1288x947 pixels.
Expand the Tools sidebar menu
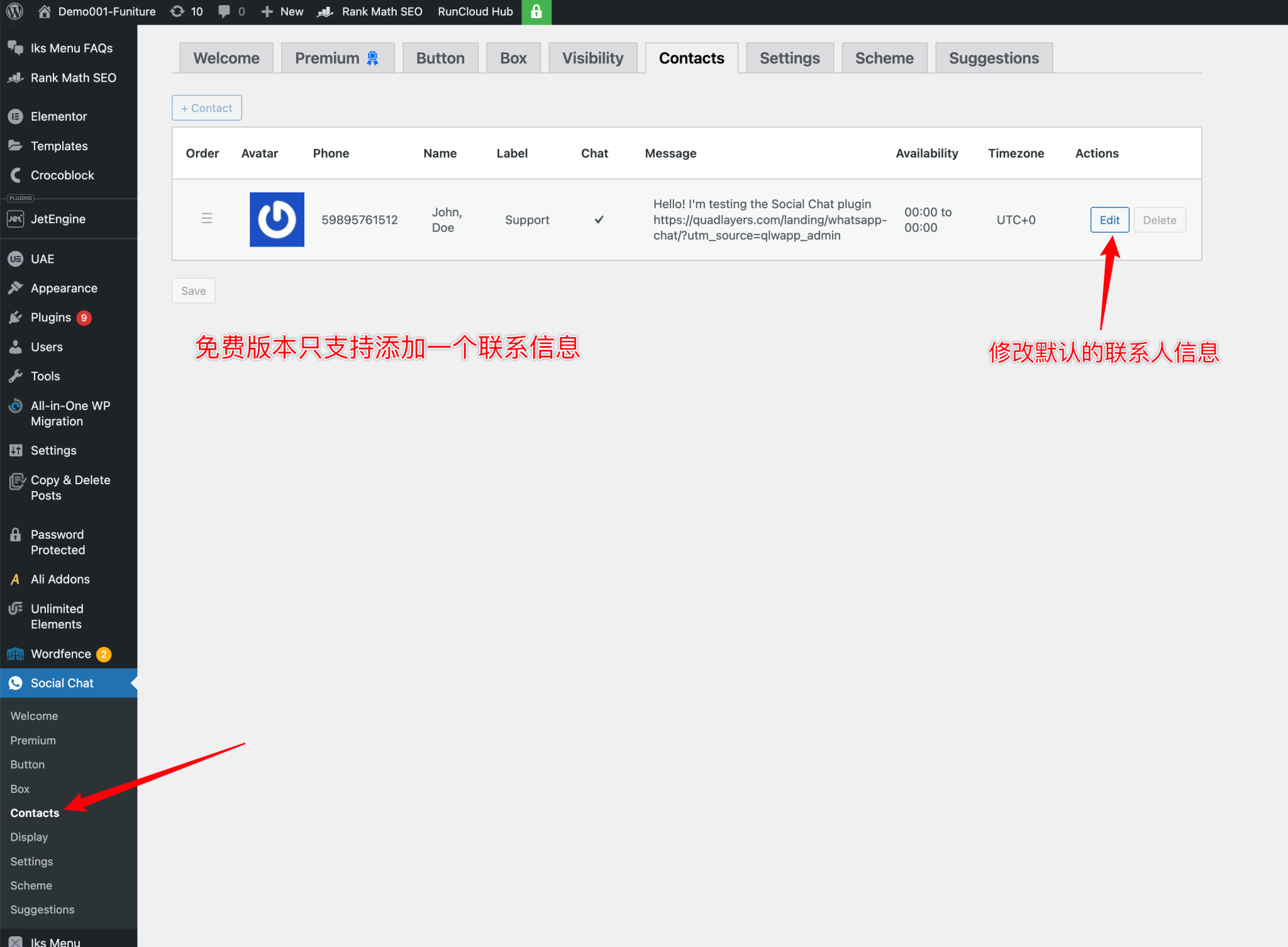[x=16, y=375]
